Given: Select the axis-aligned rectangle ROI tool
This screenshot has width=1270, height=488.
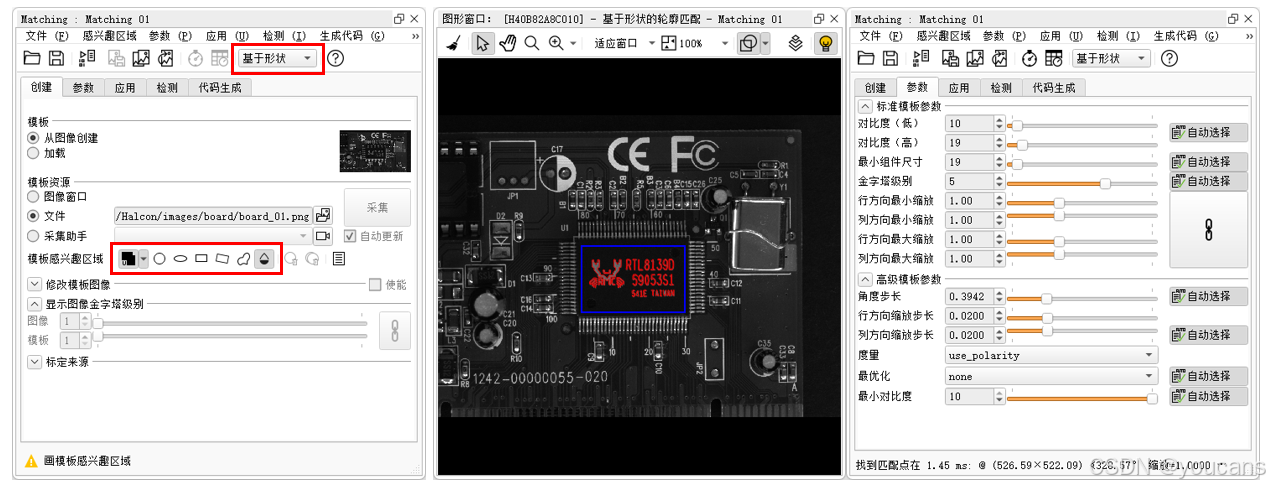Looking at the screenshot, I should (x=201, y=258).
